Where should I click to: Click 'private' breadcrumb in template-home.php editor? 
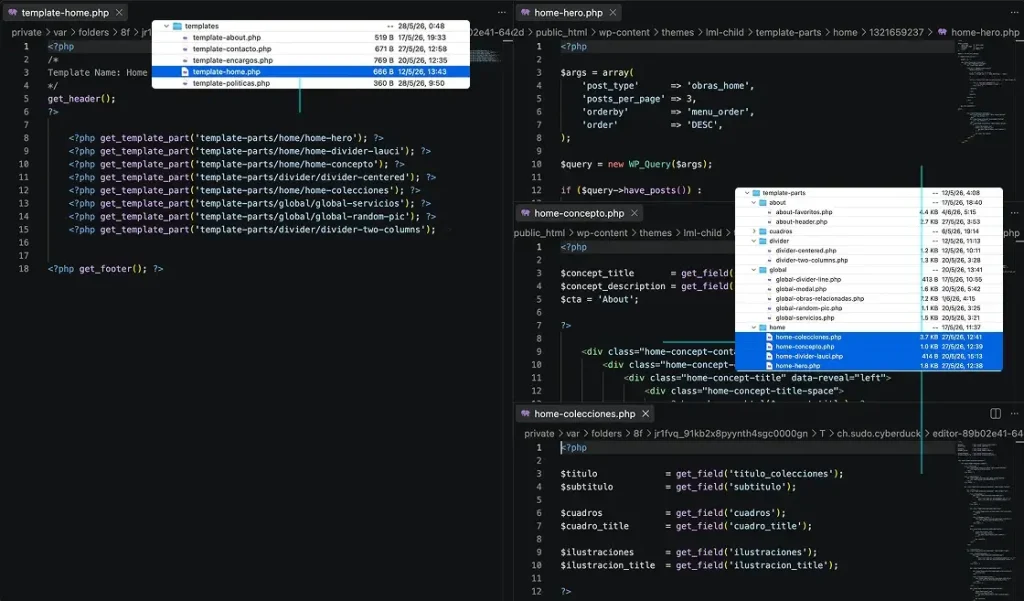coord(26,32)
